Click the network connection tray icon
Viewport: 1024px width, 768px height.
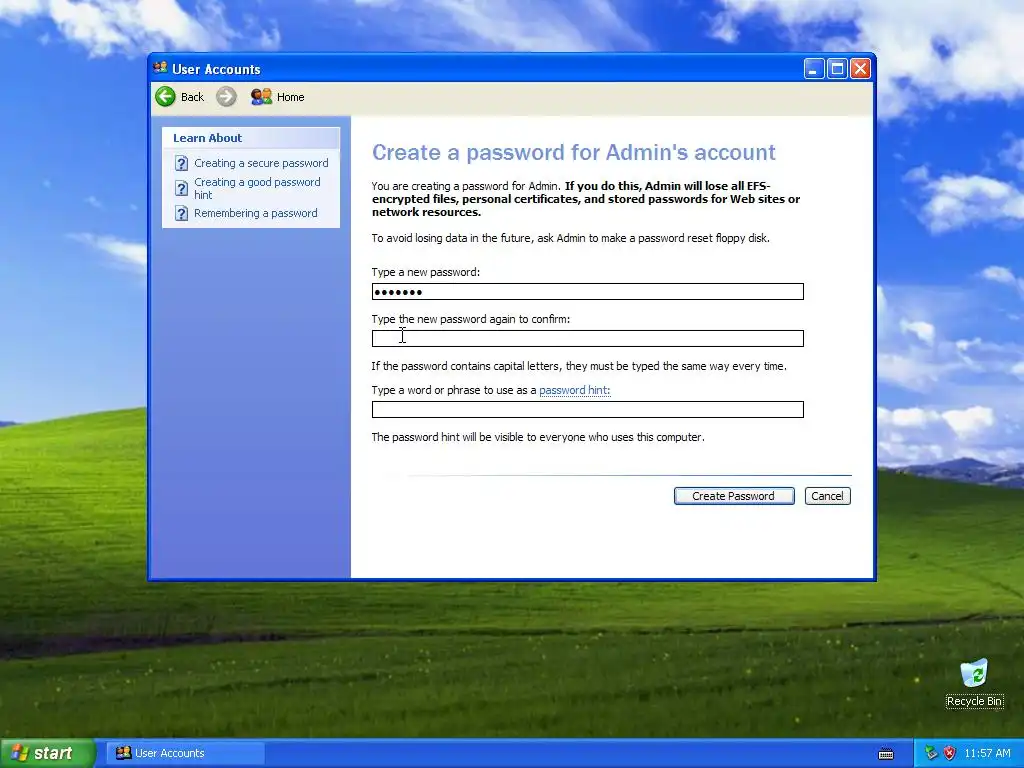click(x=931, y=754)
